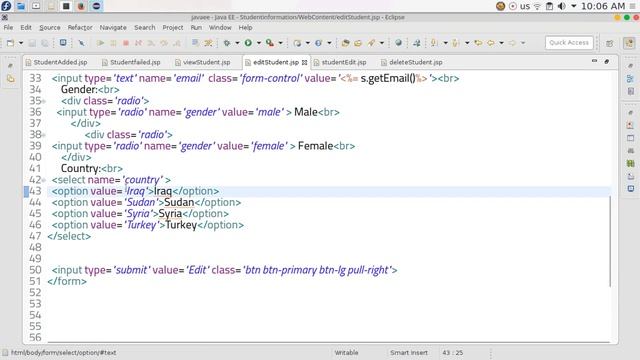The height and width of the screenshot is (360, 640).
Task: Click the New file toolbar icon
Action: click(11, 43)
